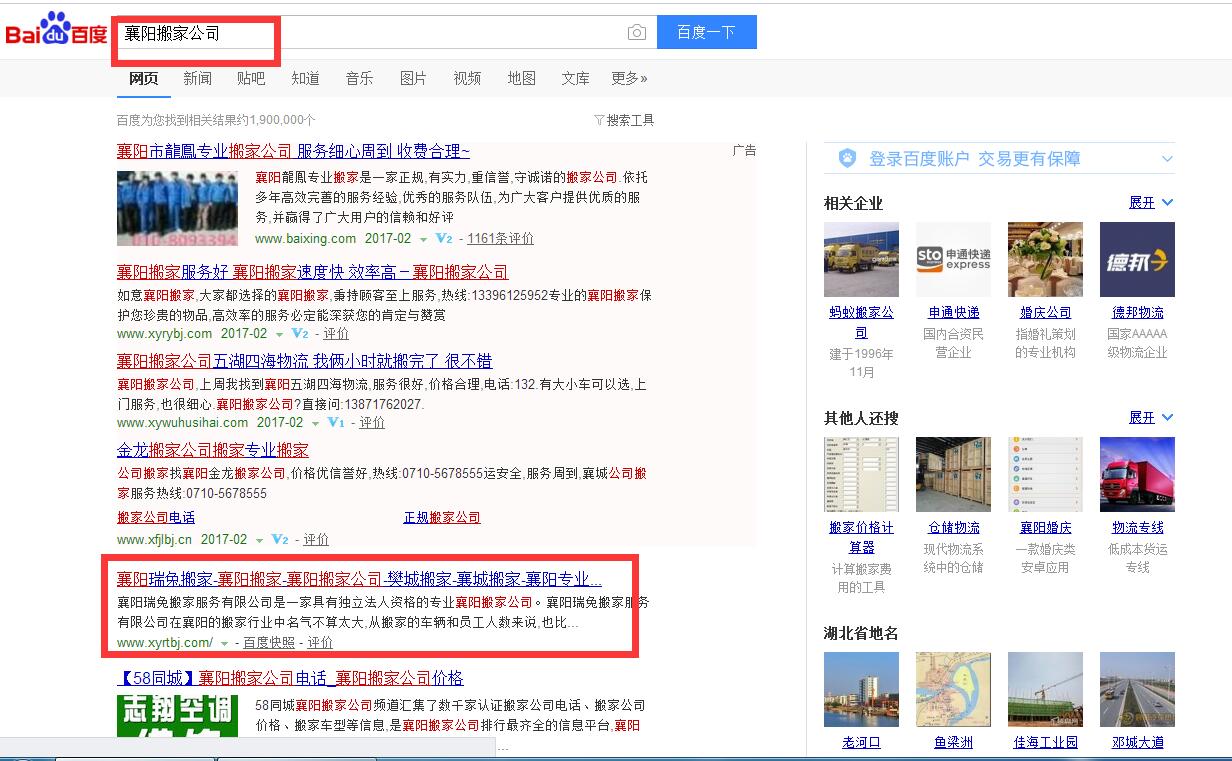The height and width of the screenshot is (761, 1232).
Task: Click 襄阳婚庆 app thumbnail
Action: point(1045,474)
